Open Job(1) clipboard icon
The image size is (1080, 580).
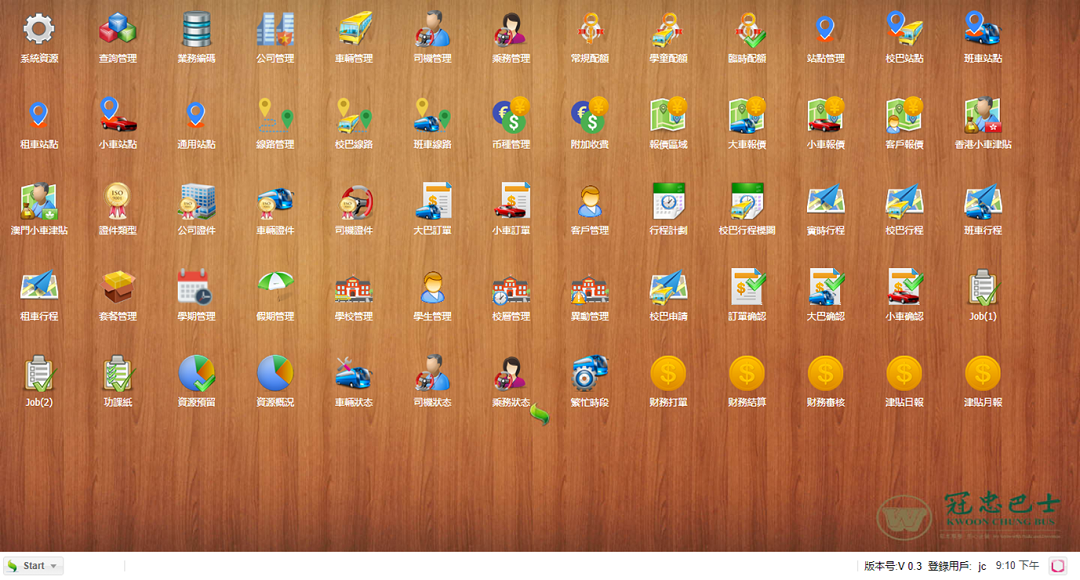(983, 288)
